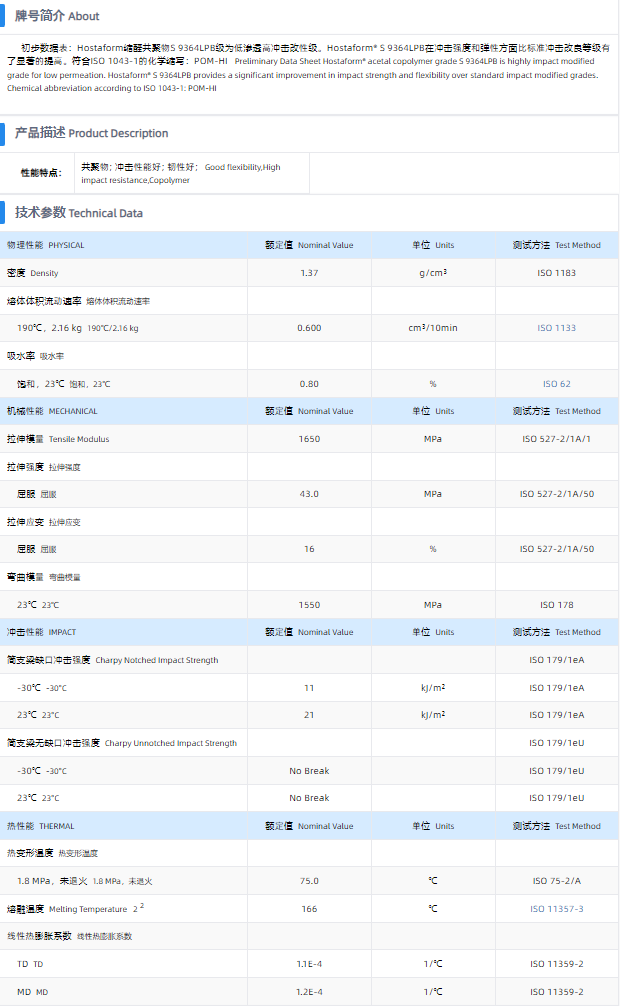The height and width of the screenshot is (1006, 620).
Task: Click the Density value 1.37
Action: pyautogui.click(x=309, y=273)
